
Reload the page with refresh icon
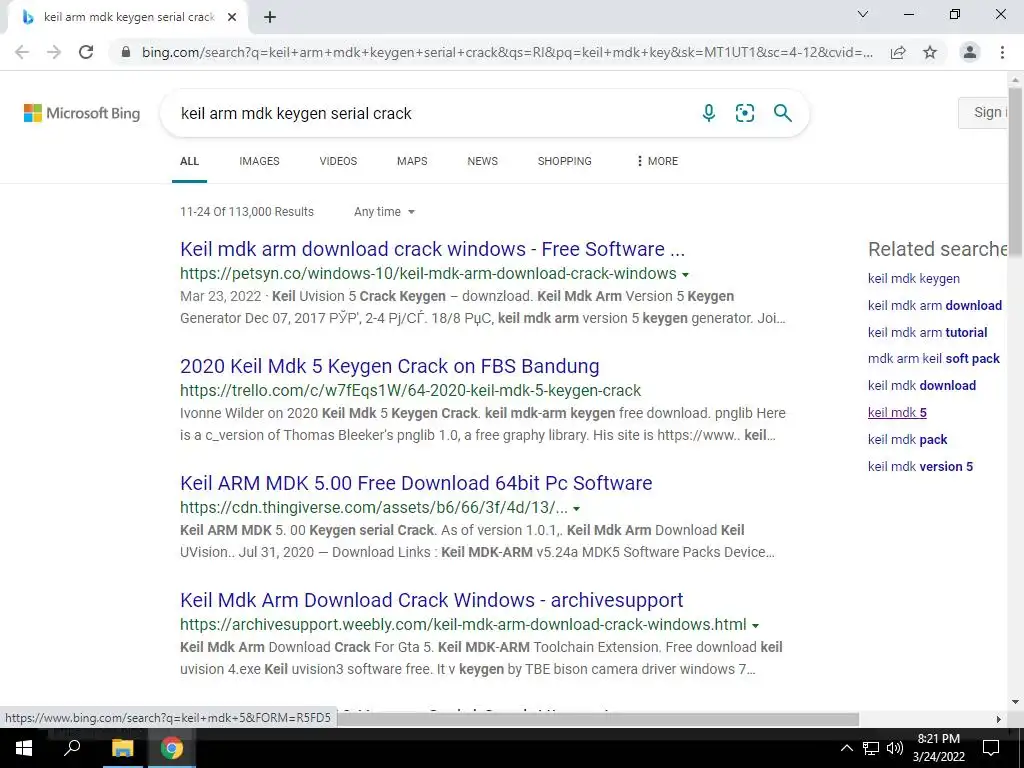[x=86, y=52]
